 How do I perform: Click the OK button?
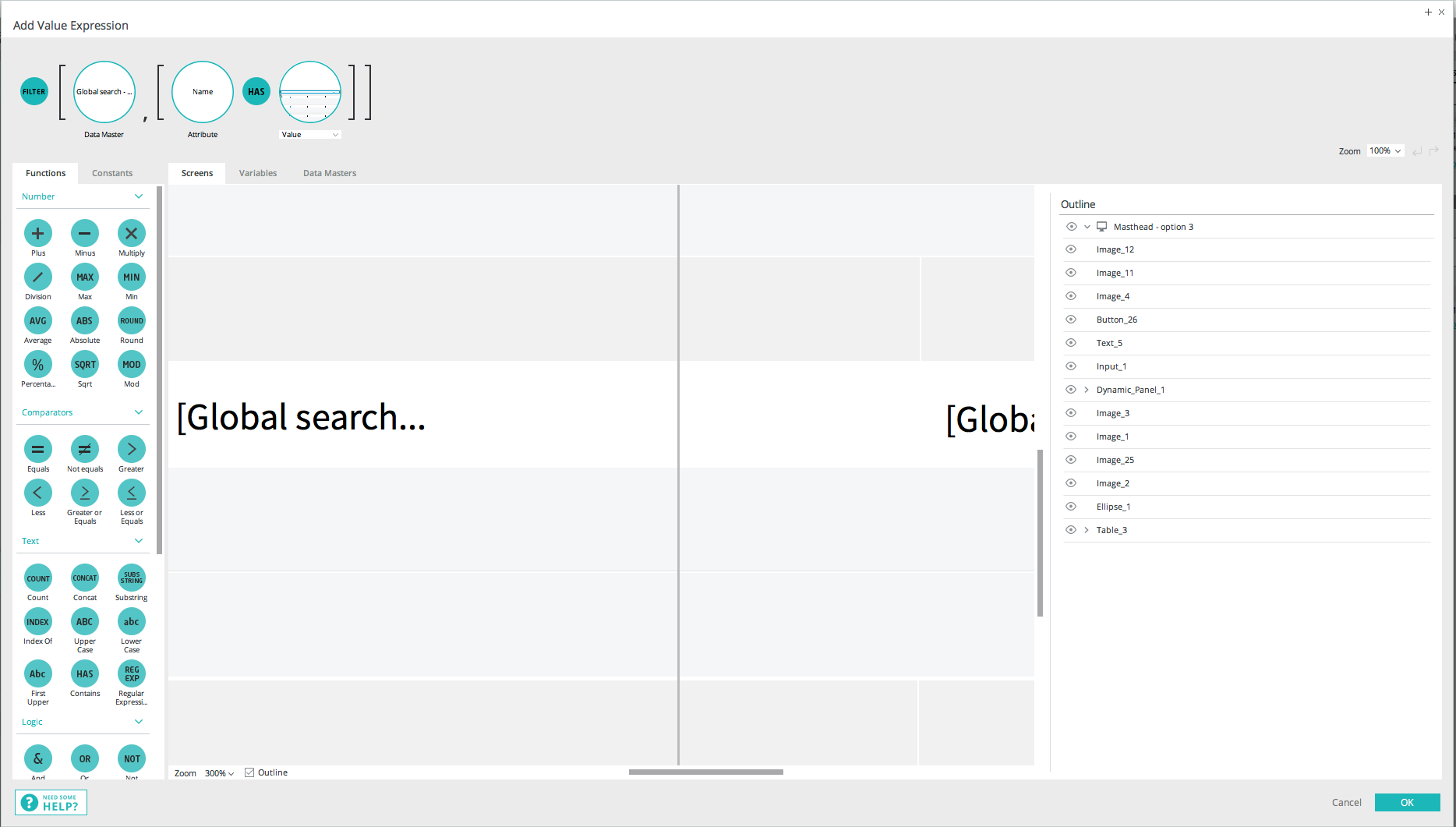click(x=1407, y=802)
